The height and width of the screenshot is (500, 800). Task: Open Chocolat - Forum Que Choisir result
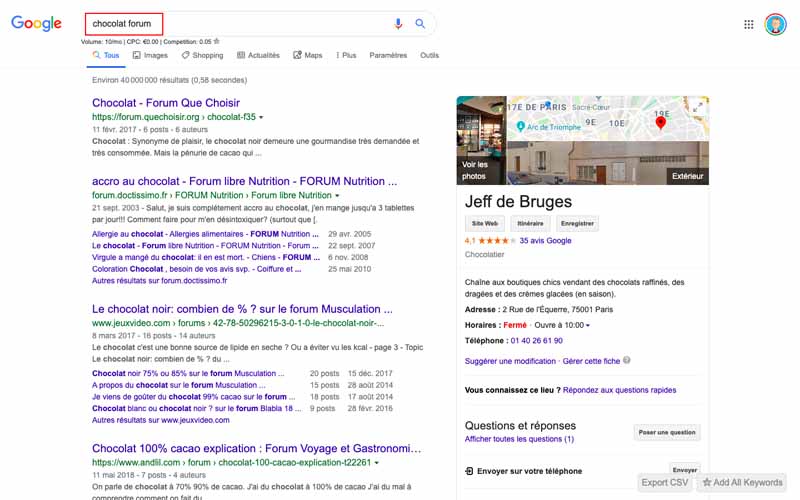(166, 103)
